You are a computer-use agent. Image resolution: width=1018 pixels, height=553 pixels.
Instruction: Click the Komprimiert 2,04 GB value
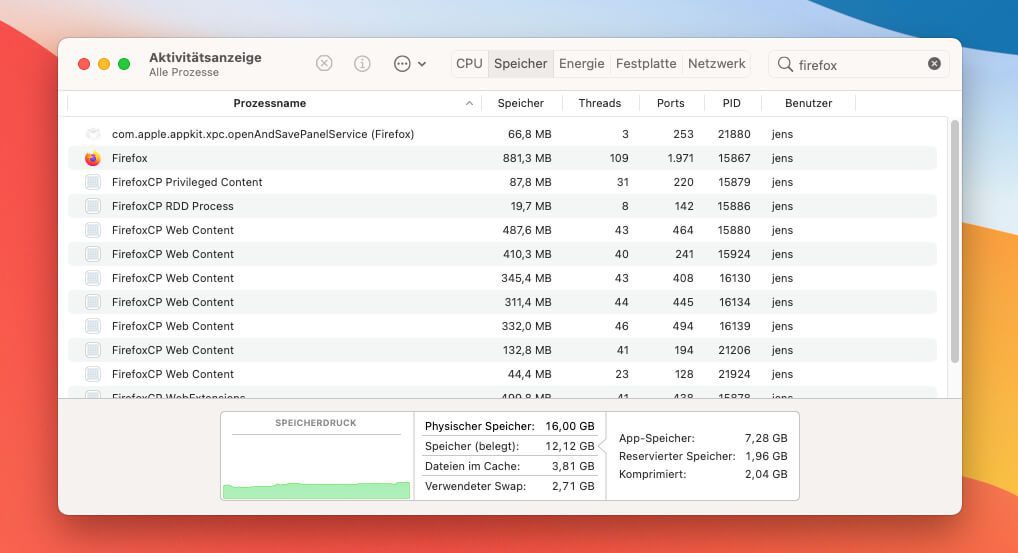point(766,474)
